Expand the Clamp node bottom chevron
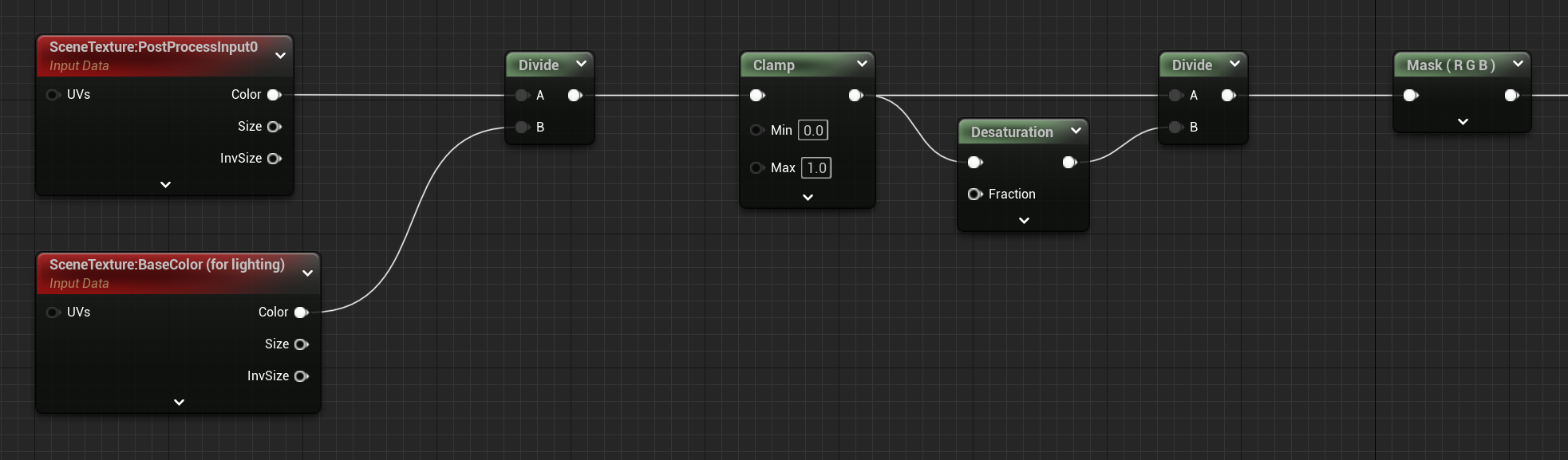Viewport: 1568px width, 460px height. point(808,198)
